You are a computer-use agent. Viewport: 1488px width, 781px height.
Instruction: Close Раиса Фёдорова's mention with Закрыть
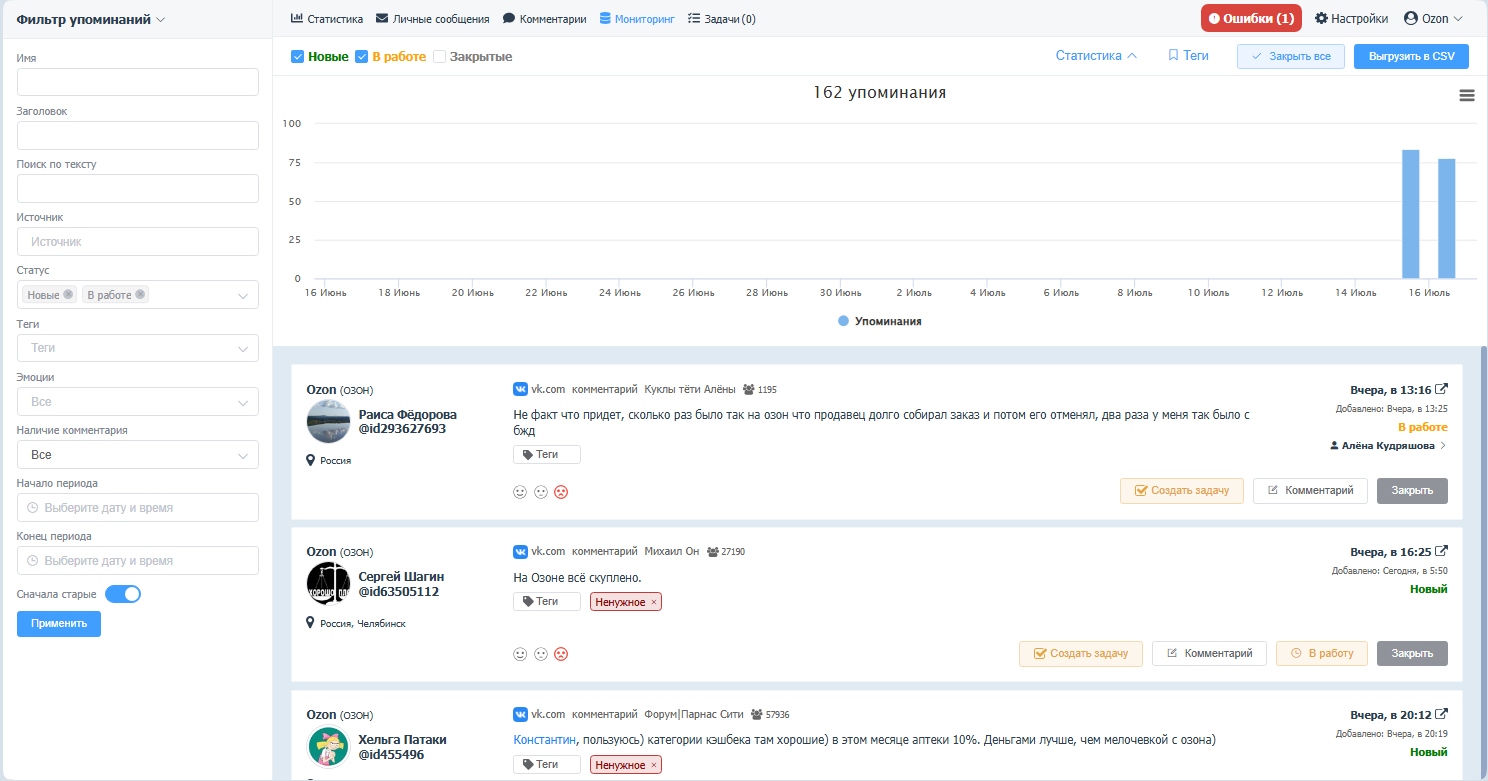(x=1412, y=491)
